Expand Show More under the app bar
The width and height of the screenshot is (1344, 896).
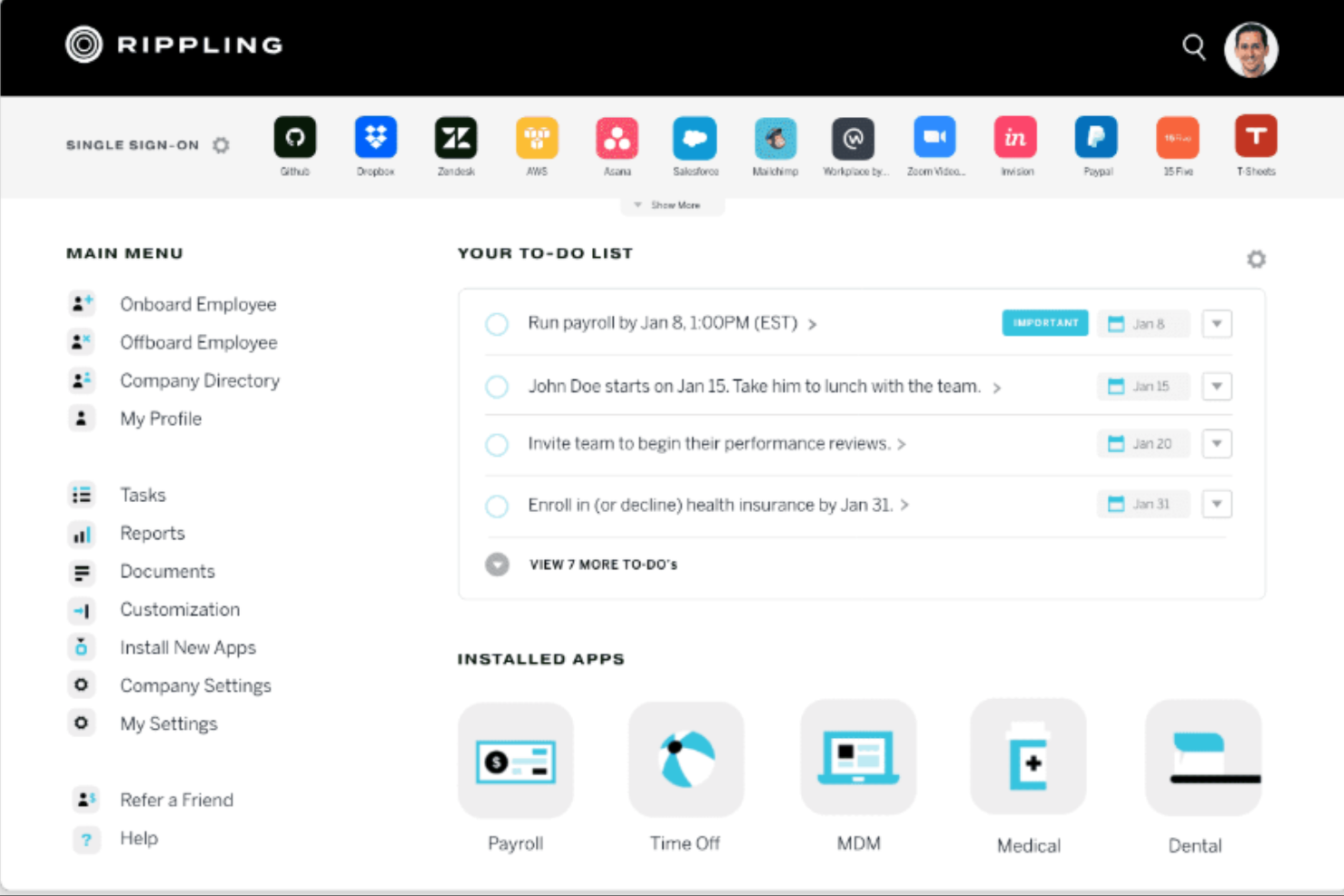coord(673,206)
